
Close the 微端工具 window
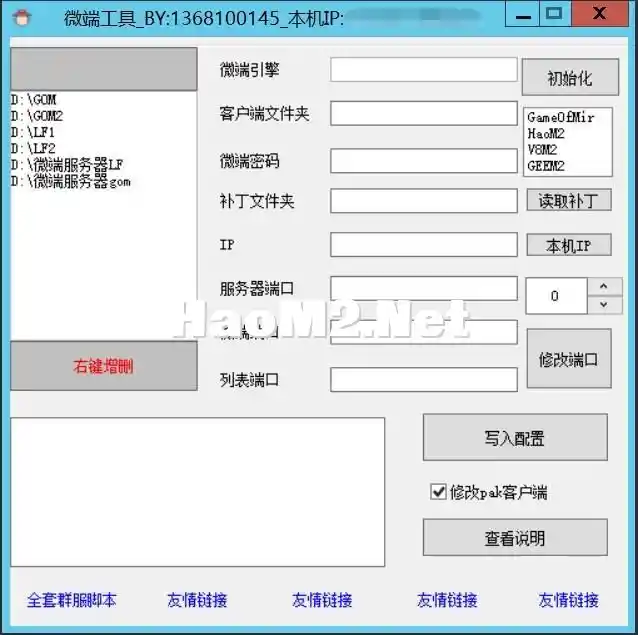coord(600,14)
